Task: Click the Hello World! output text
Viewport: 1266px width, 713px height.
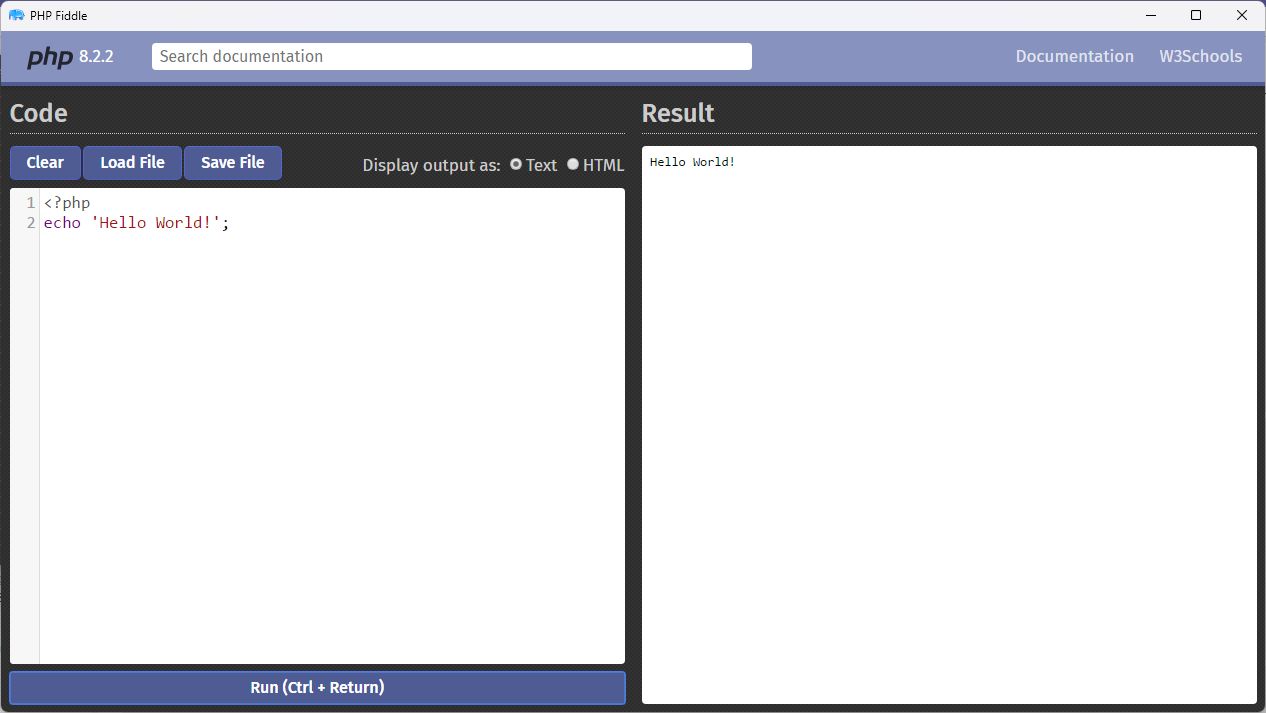Action: (690, 161)
